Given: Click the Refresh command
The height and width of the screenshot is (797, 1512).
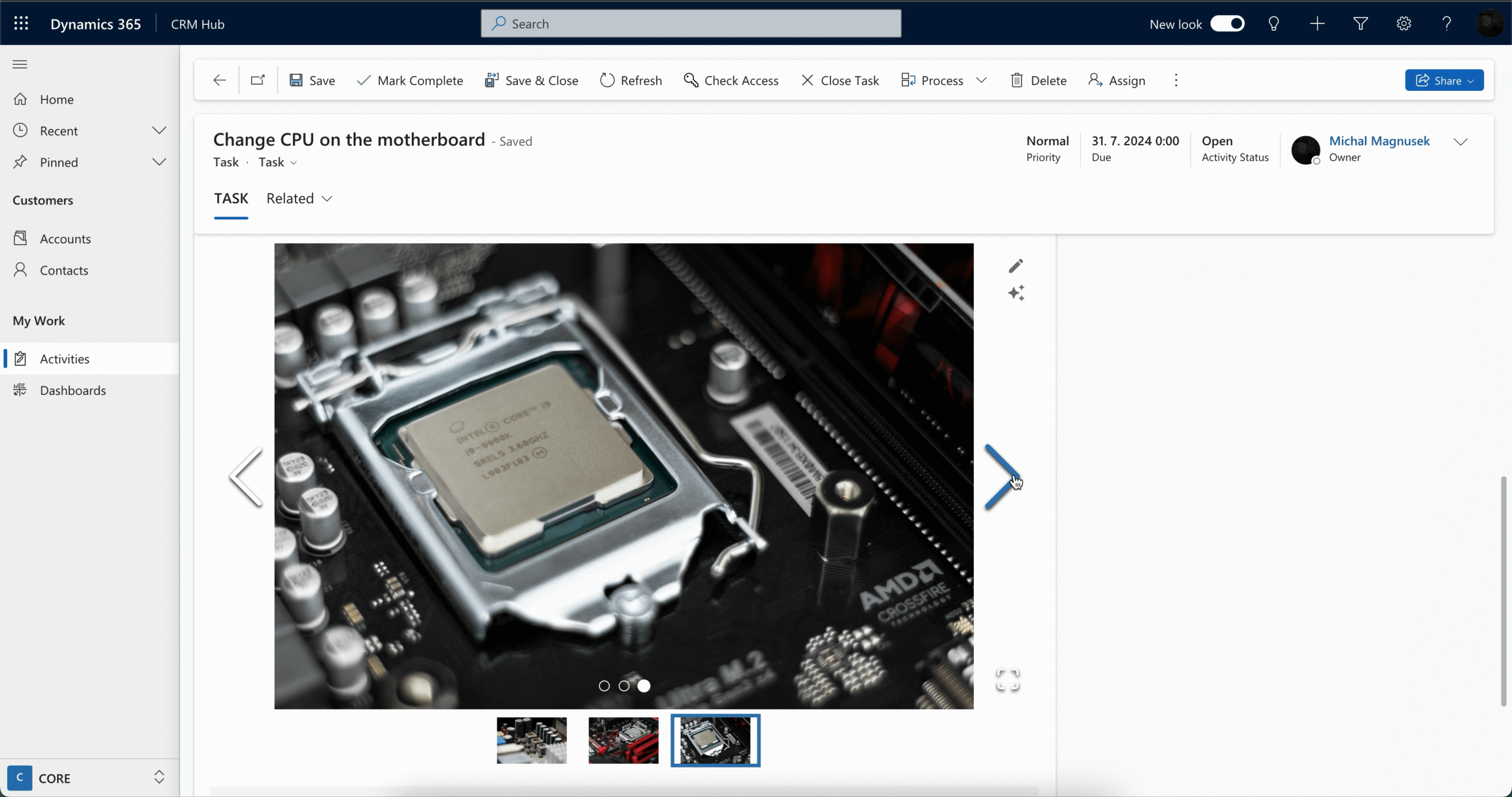Looking at the screenshot, I should pyautogui.click(x=631, y=80).
